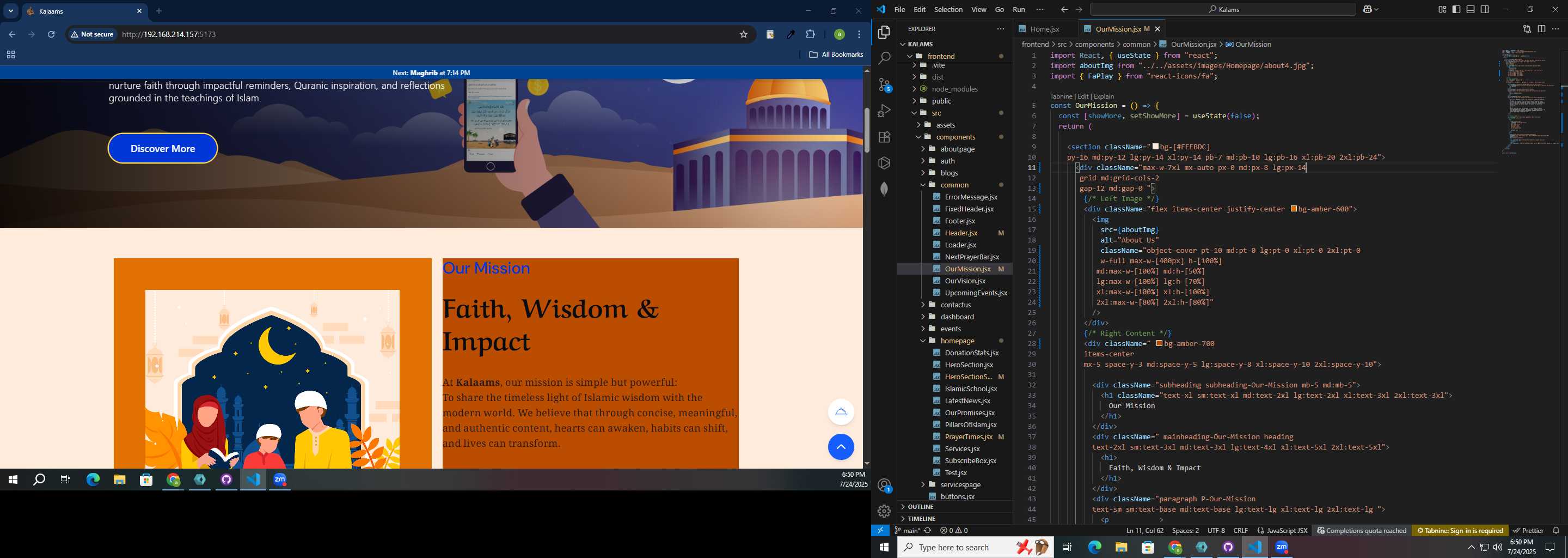Screen dimensions: 1568x558
Task: Click the VS Code command center search box
Action: (1223, 10)
